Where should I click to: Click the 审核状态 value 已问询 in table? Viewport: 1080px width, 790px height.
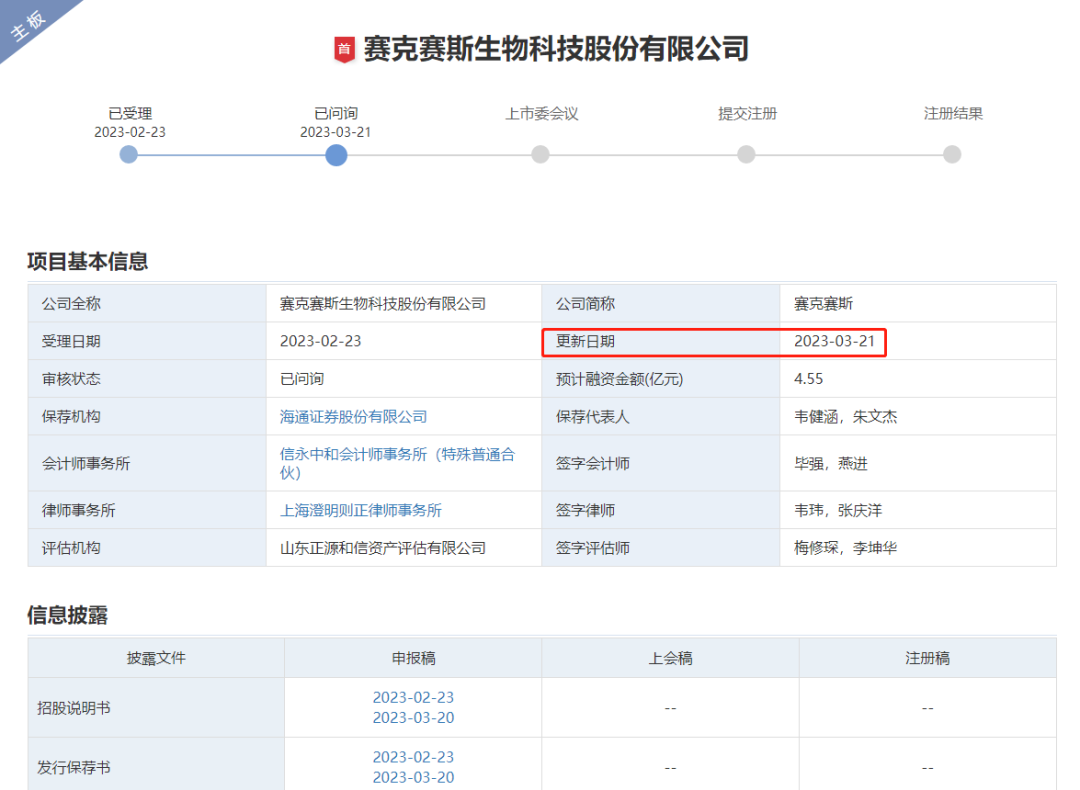[302, 379]
